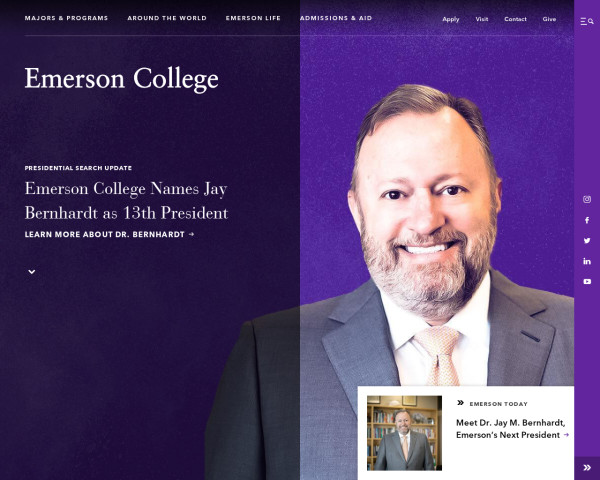Click the double-arrow icon in bottom-right corner
Screen dimensions: 600x480
click(587, 467)
